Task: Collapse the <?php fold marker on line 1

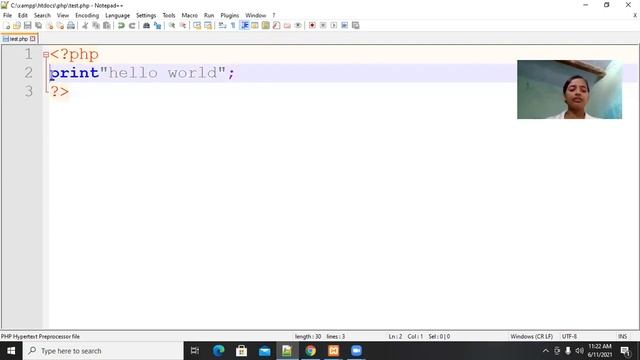Action: pos(46,54)
